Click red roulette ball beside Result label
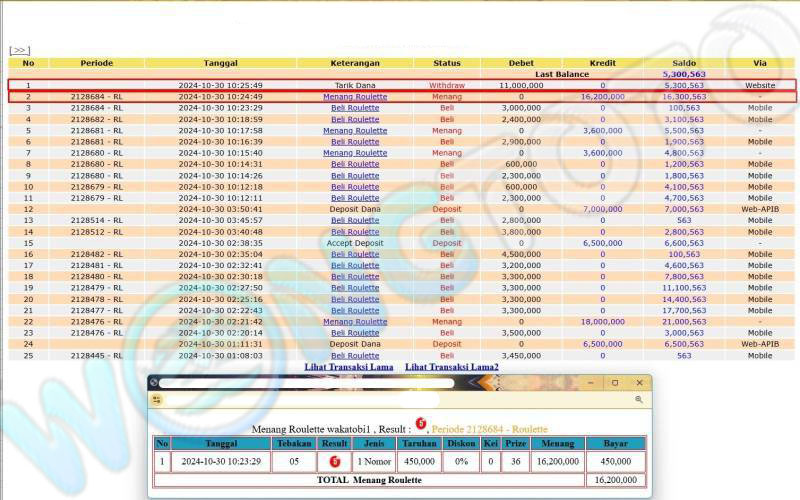 (421, 424)
